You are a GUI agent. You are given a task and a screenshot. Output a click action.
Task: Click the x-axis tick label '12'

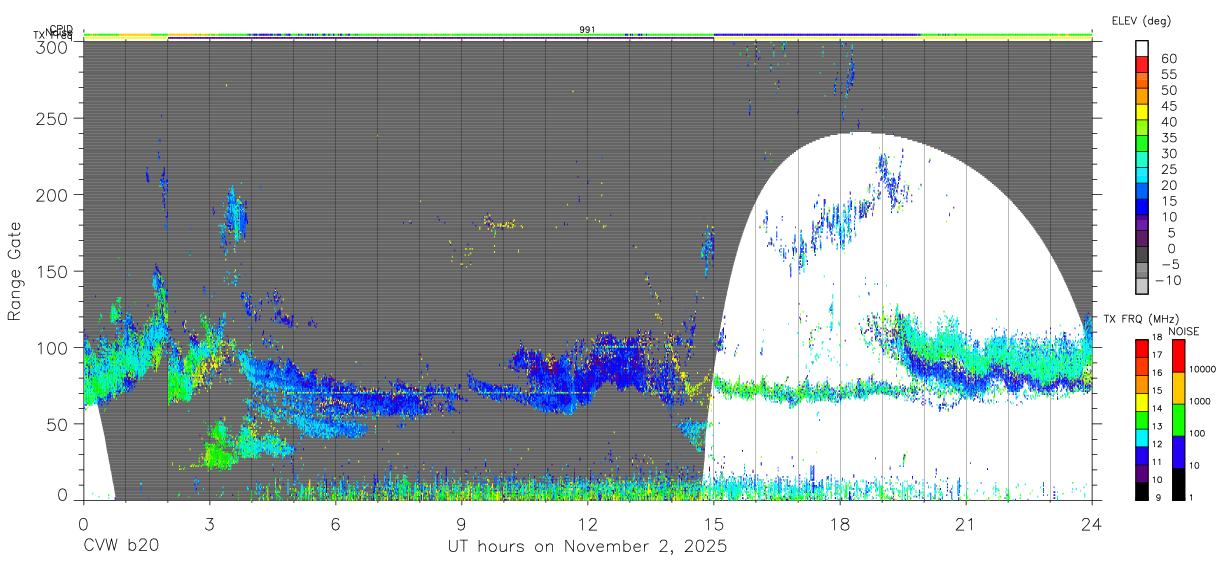[588, 524]
